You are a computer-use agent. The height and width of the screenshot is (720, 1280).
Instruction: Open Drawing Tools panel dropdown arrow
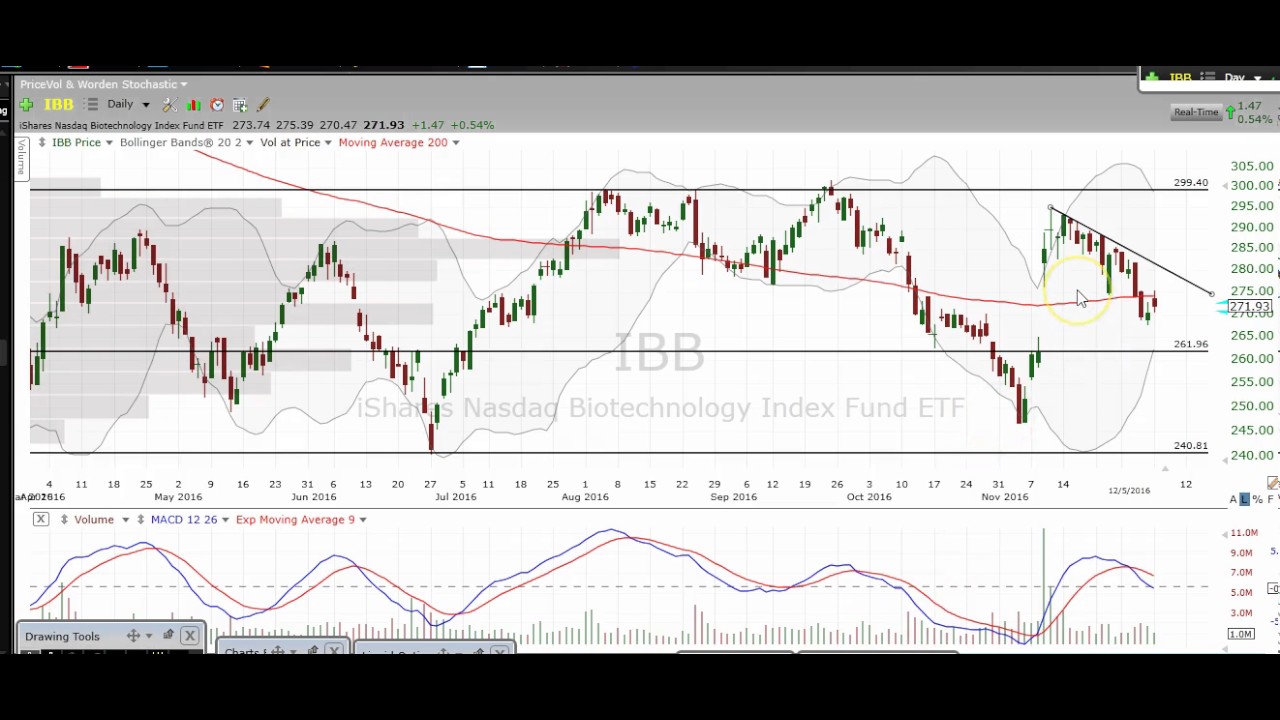click(149, 636)
